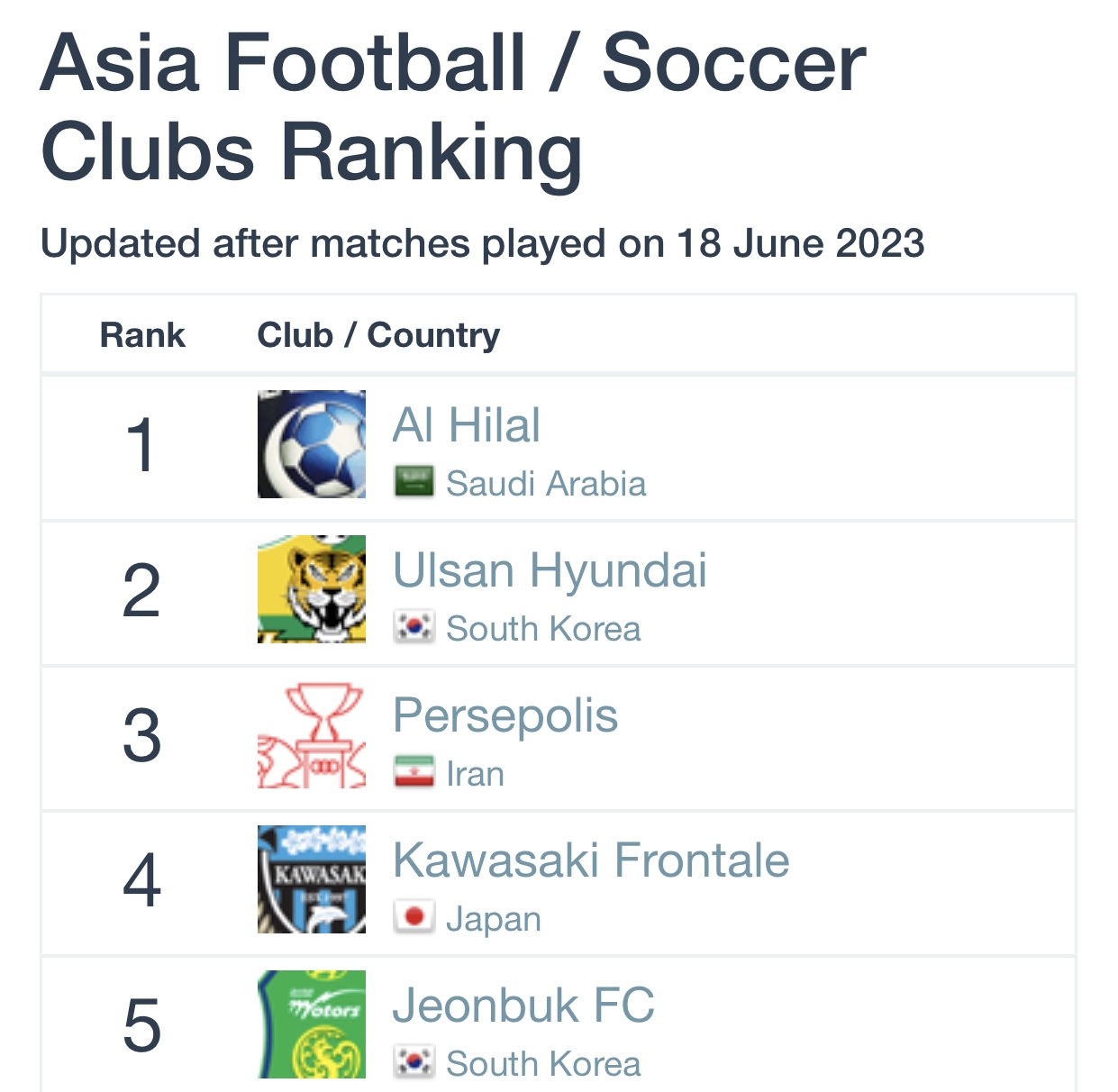Open the Al Hilal club link
The height and width of the screenshot is (1092, 1118).
(x=467, y=425)
